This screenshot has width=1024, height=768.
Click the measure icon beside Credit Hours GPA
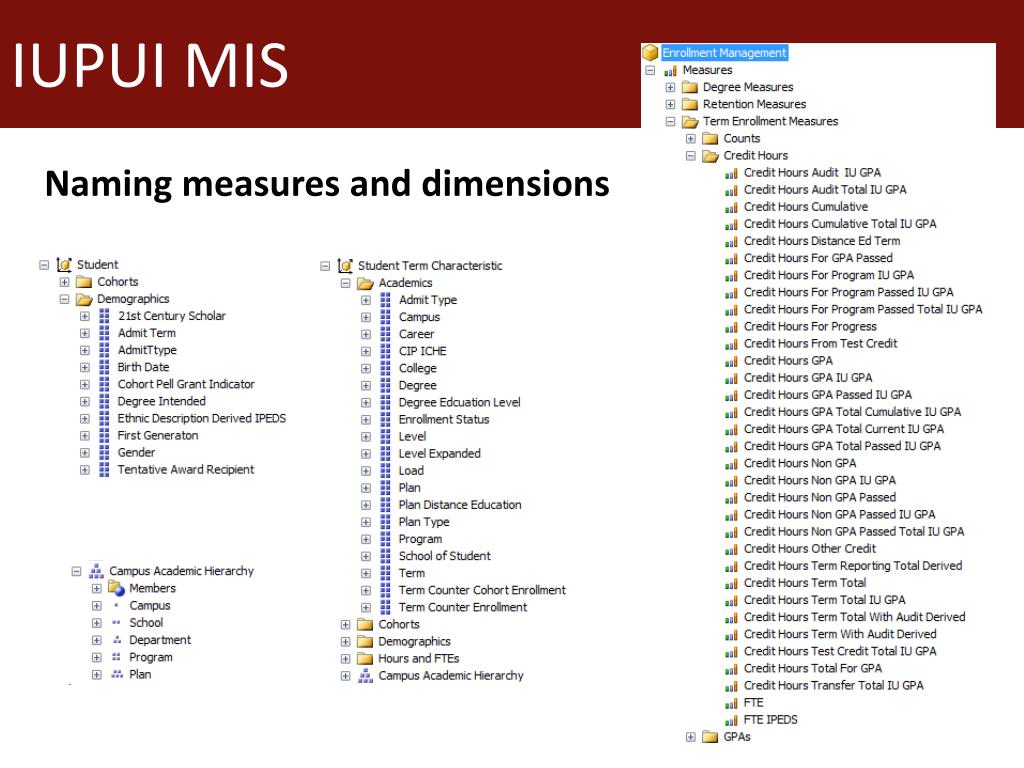[731, 361]
